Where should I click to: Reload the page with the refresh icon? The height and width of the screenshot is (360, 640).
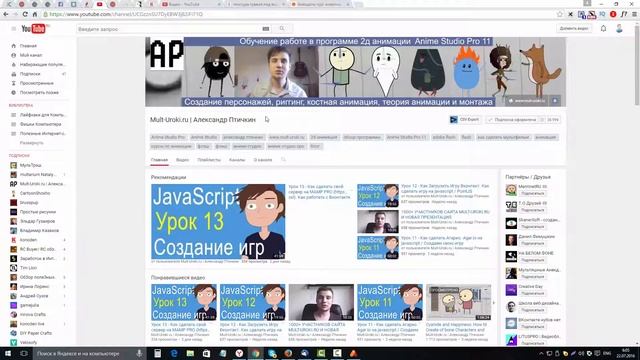(25, 14)
